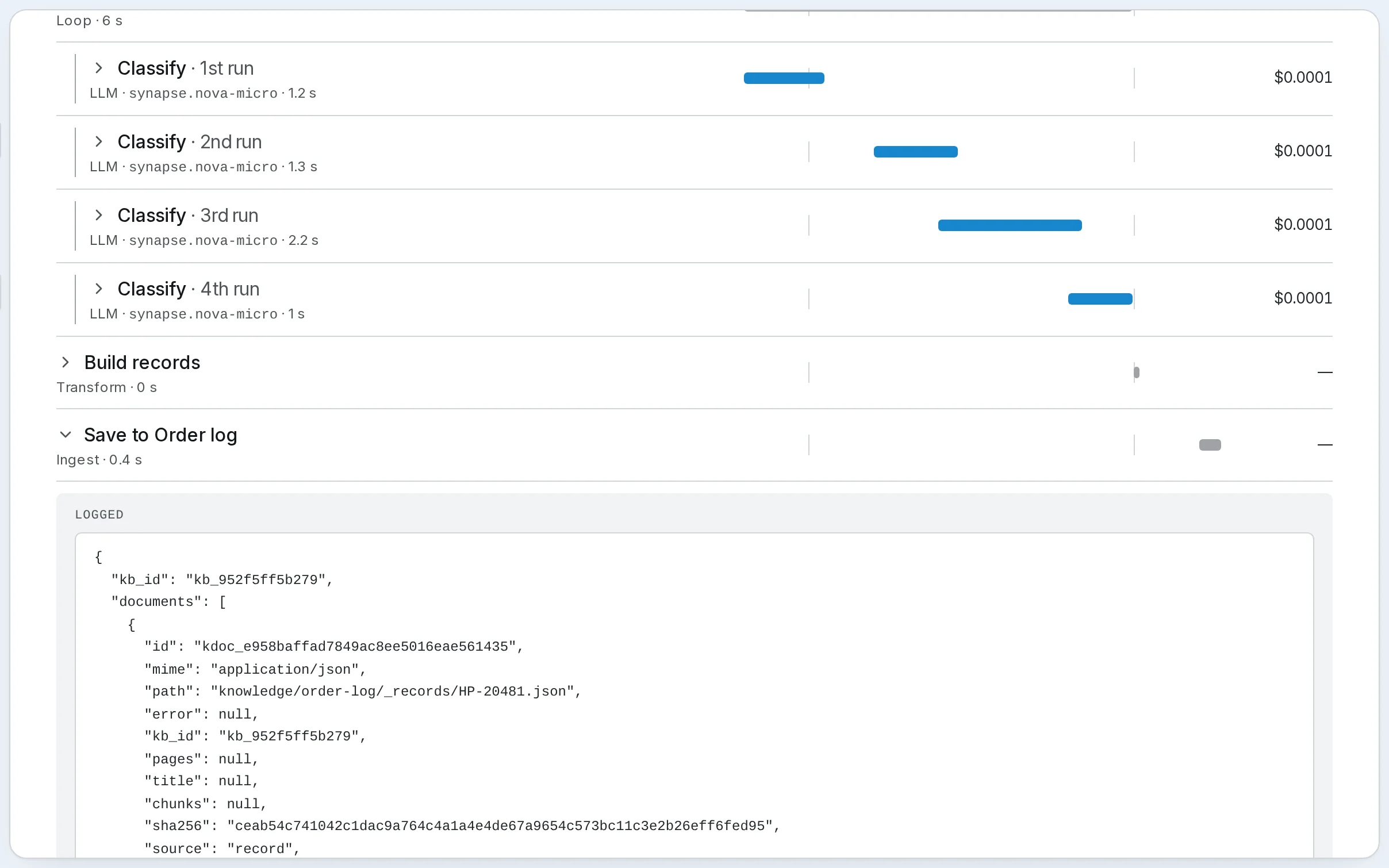Click the sha256 hash line

tap(462, 826)
